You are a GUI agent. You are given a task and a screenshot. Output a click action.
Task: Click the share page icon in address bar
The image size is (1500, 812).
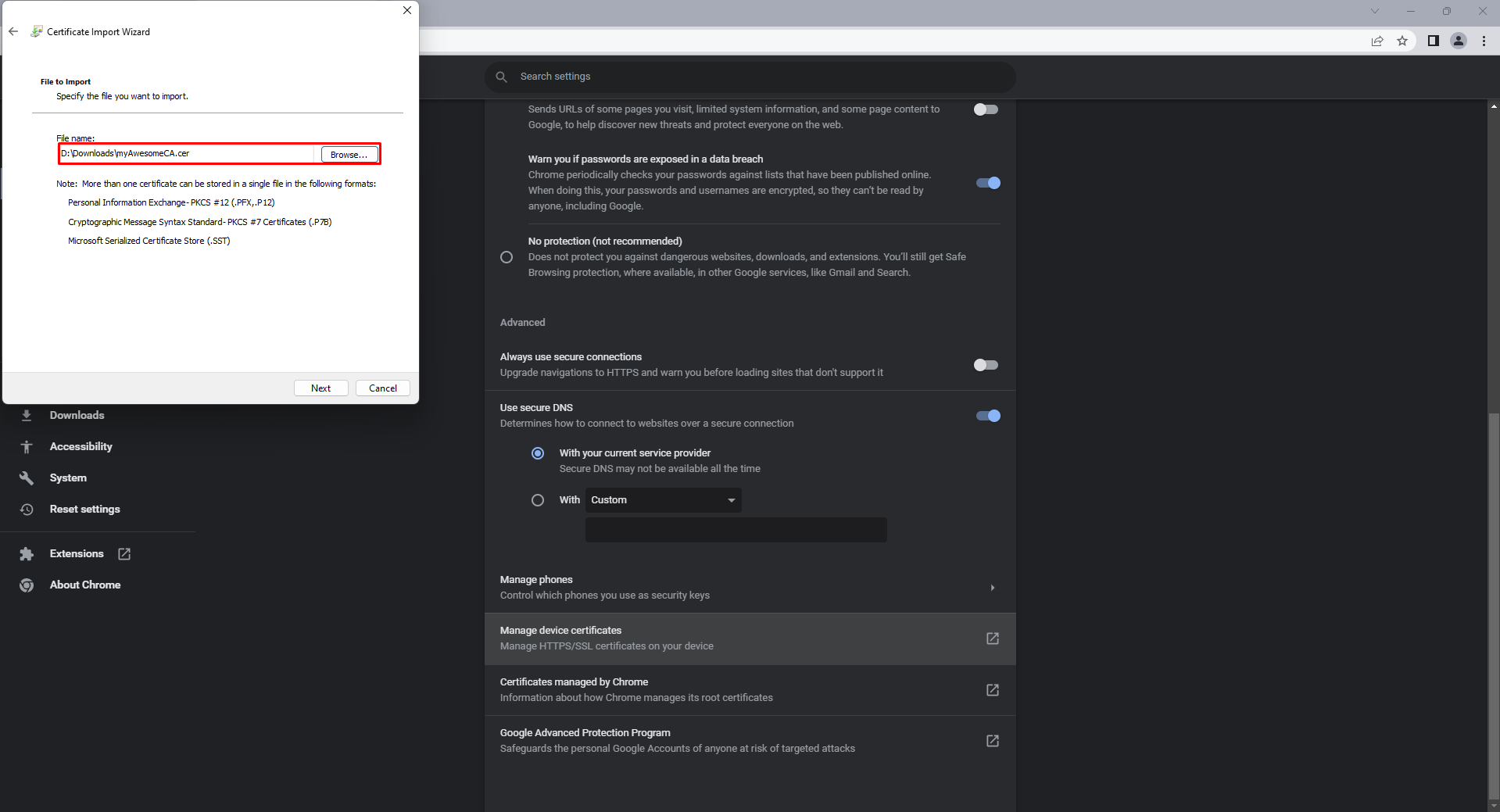[x=1377, y=41]
